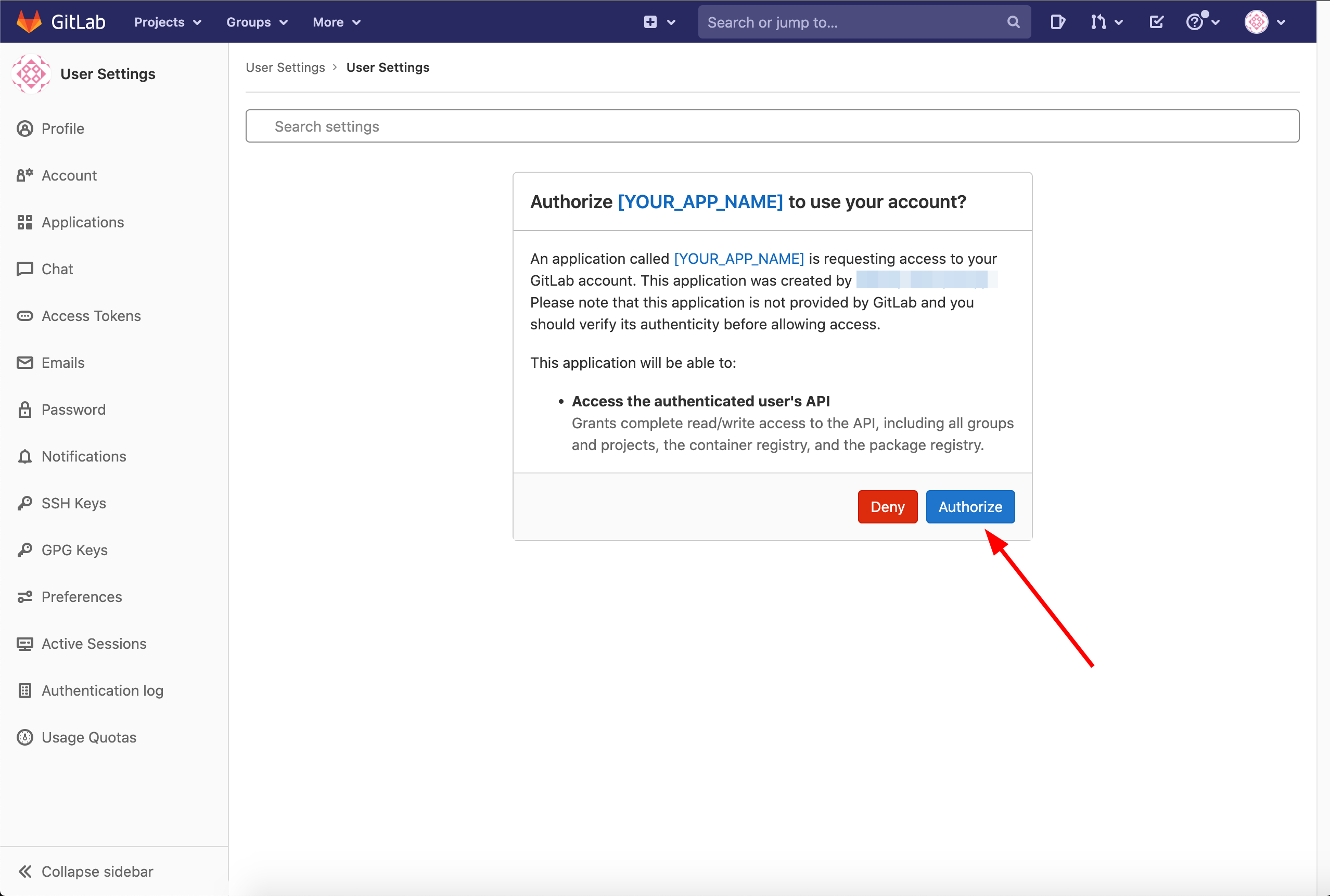
Task: Go to Profile settings
Action: (x=63, y=129)
